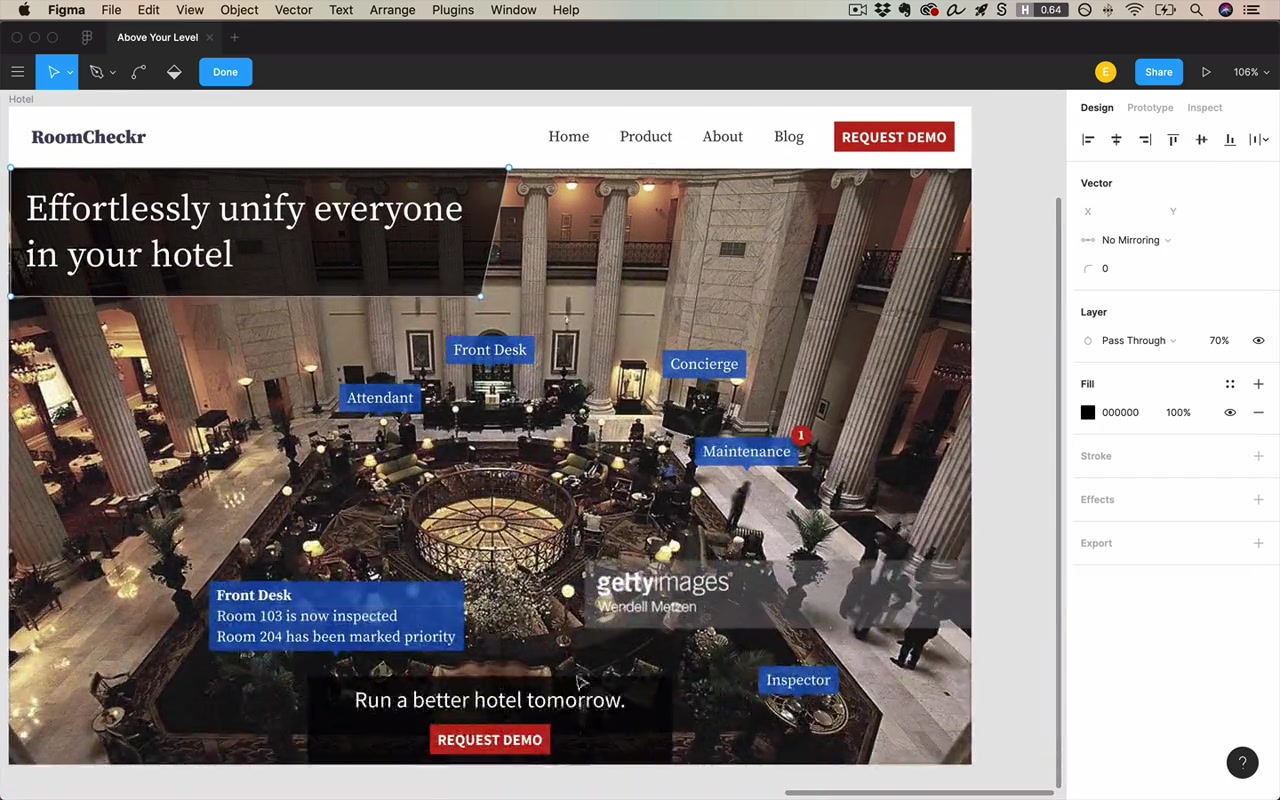Click the Done button
This screenshot has height=800, width=1280.
point(225,72)
